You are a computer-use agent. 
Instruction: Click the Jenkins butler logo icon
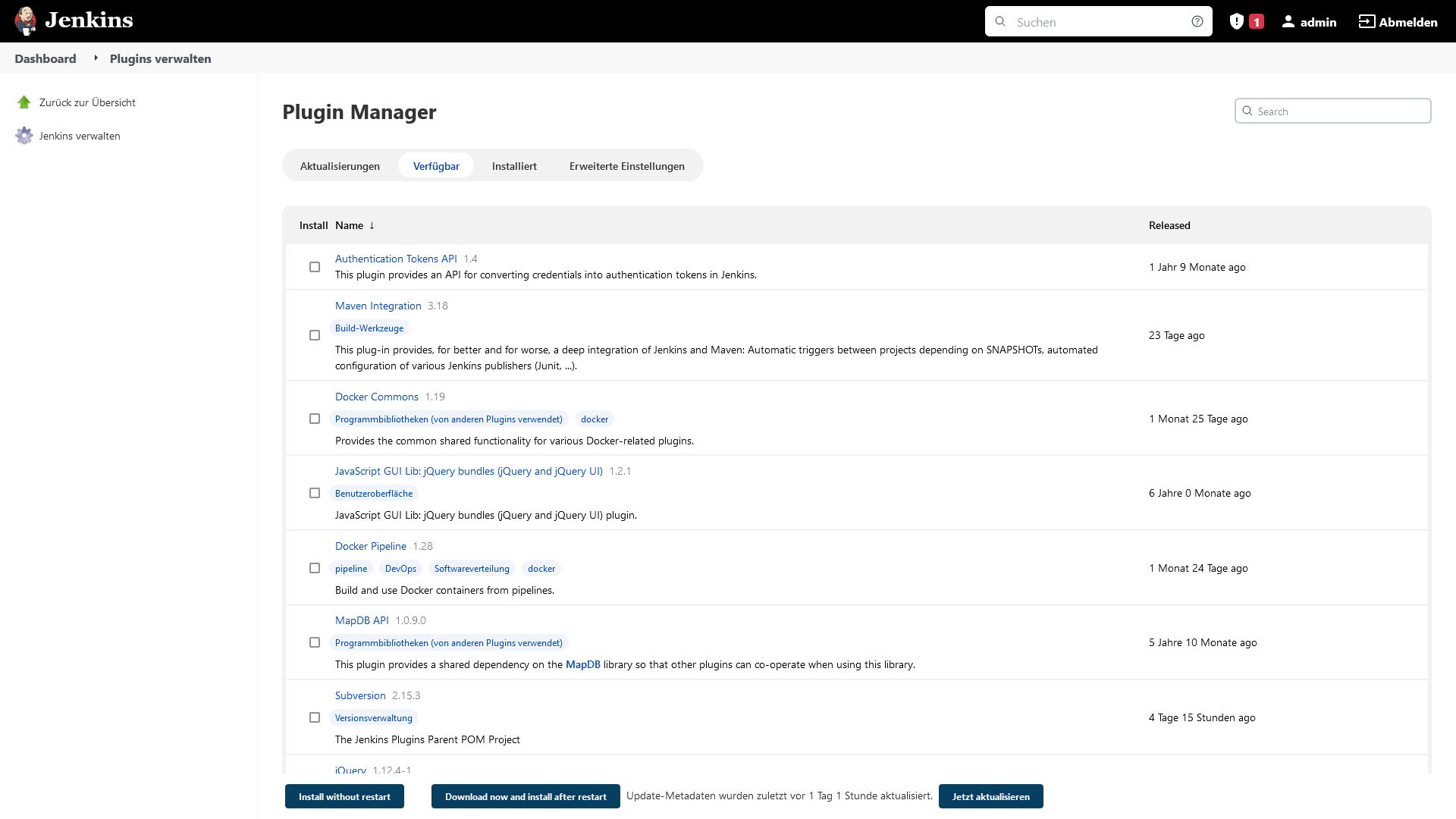pyautogui.click(x=26, y=20)
